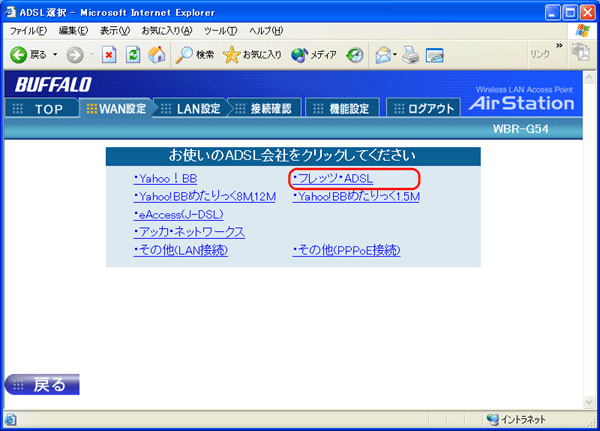Click the Stop loading icon
This screenshot has width=600, height=431.
[109, 55]
